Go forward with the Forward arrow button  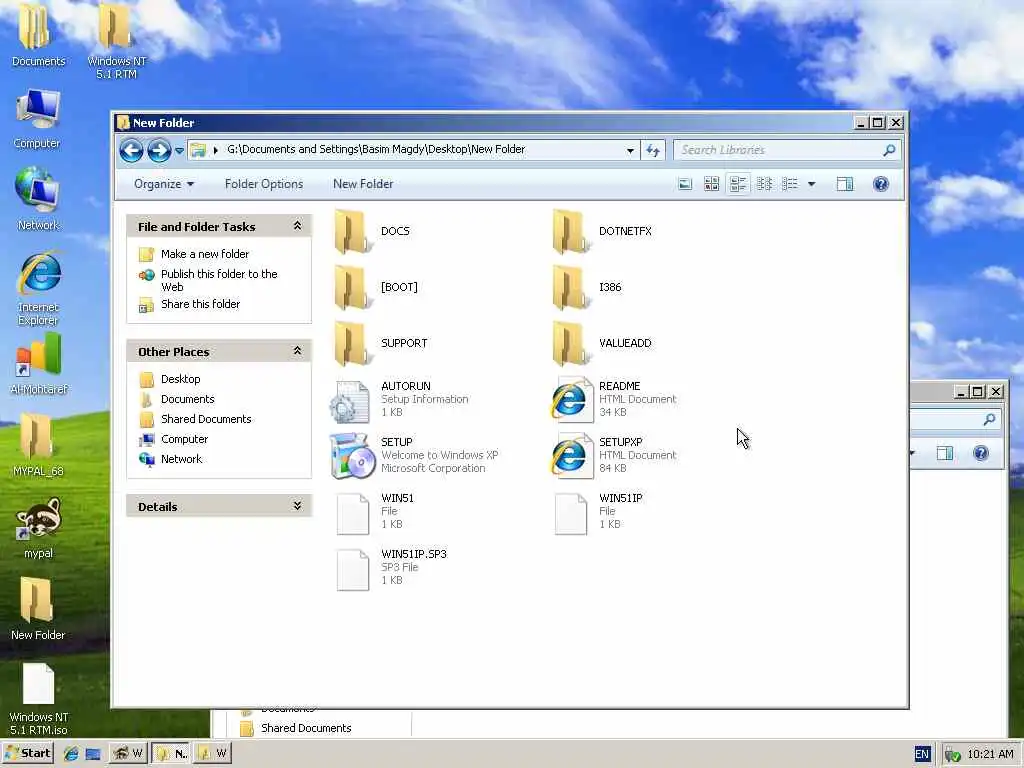[159, 150]
